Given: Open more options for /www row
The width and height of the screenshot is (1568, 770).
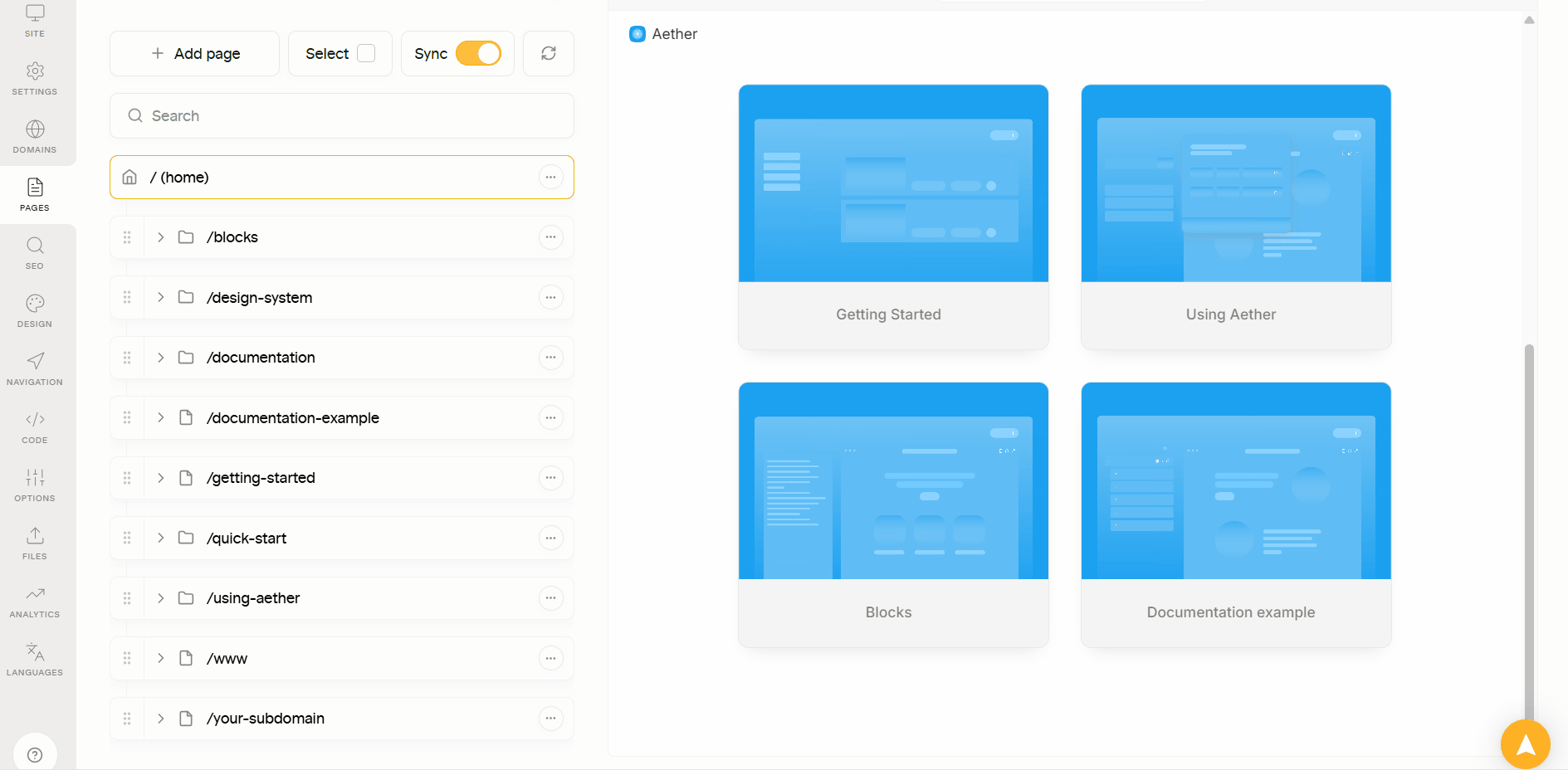Looking at the screenshot, I should (x=551, y=658).
